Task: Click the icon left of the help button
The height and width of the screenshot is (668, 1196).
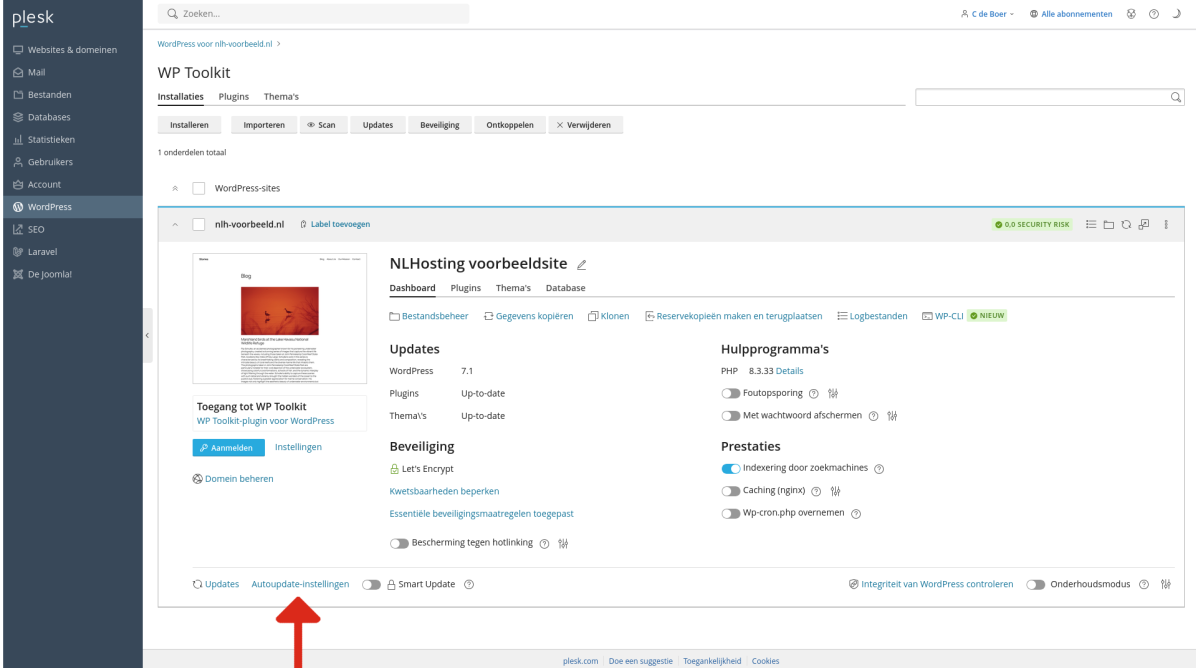Action: point(1131,14)
